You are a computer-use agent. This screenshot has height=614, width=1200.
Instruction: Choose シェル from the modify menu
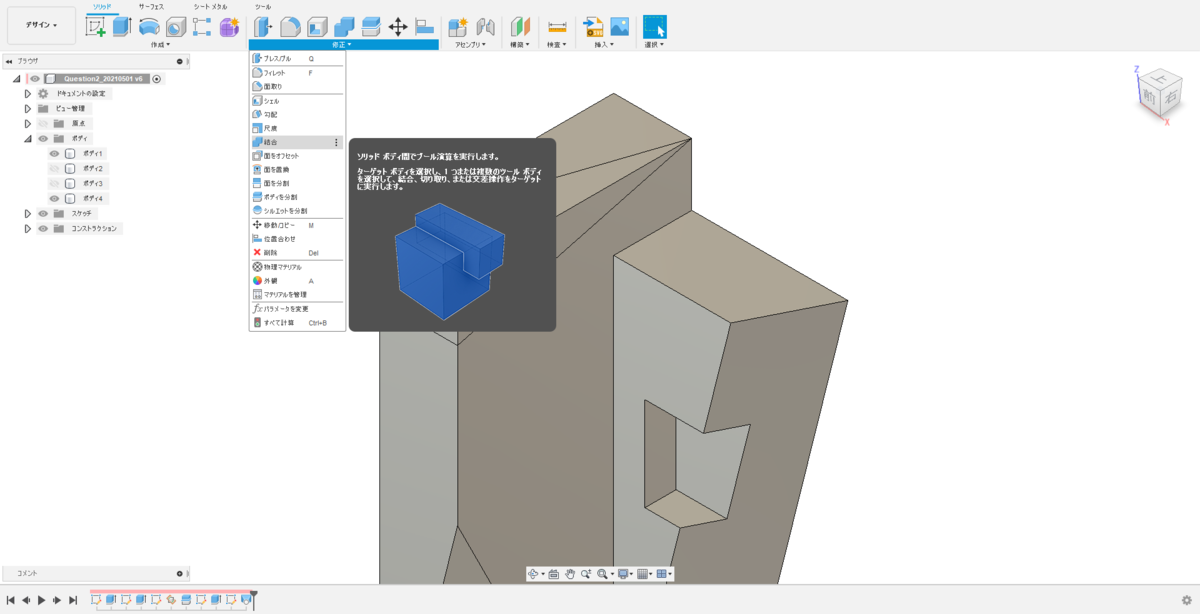pos(297,101)
